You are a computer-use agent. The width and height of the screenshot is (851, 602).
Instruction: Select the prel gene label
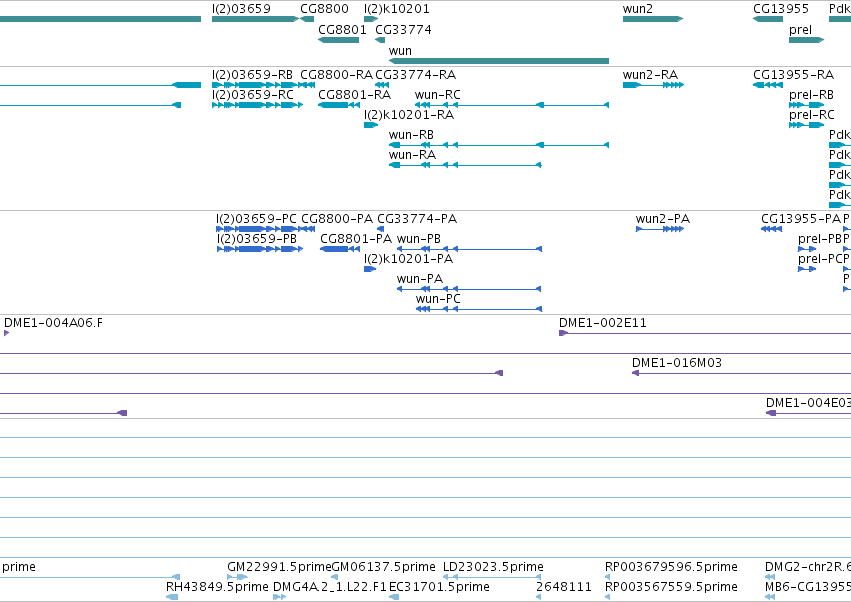(801, 29)
